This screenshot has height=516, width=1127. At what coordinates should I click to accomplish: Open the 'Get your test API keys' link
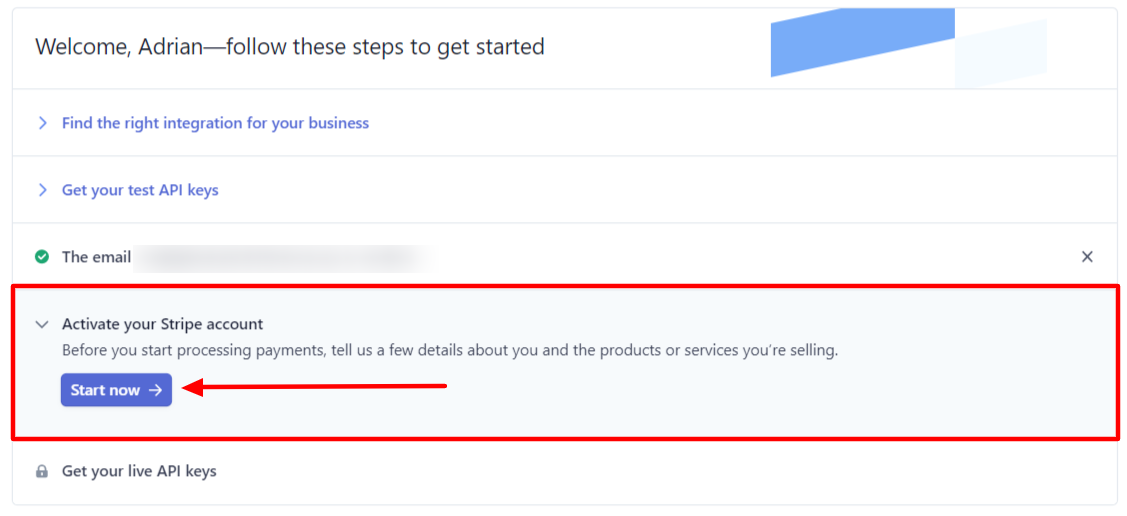pos(140,190)
